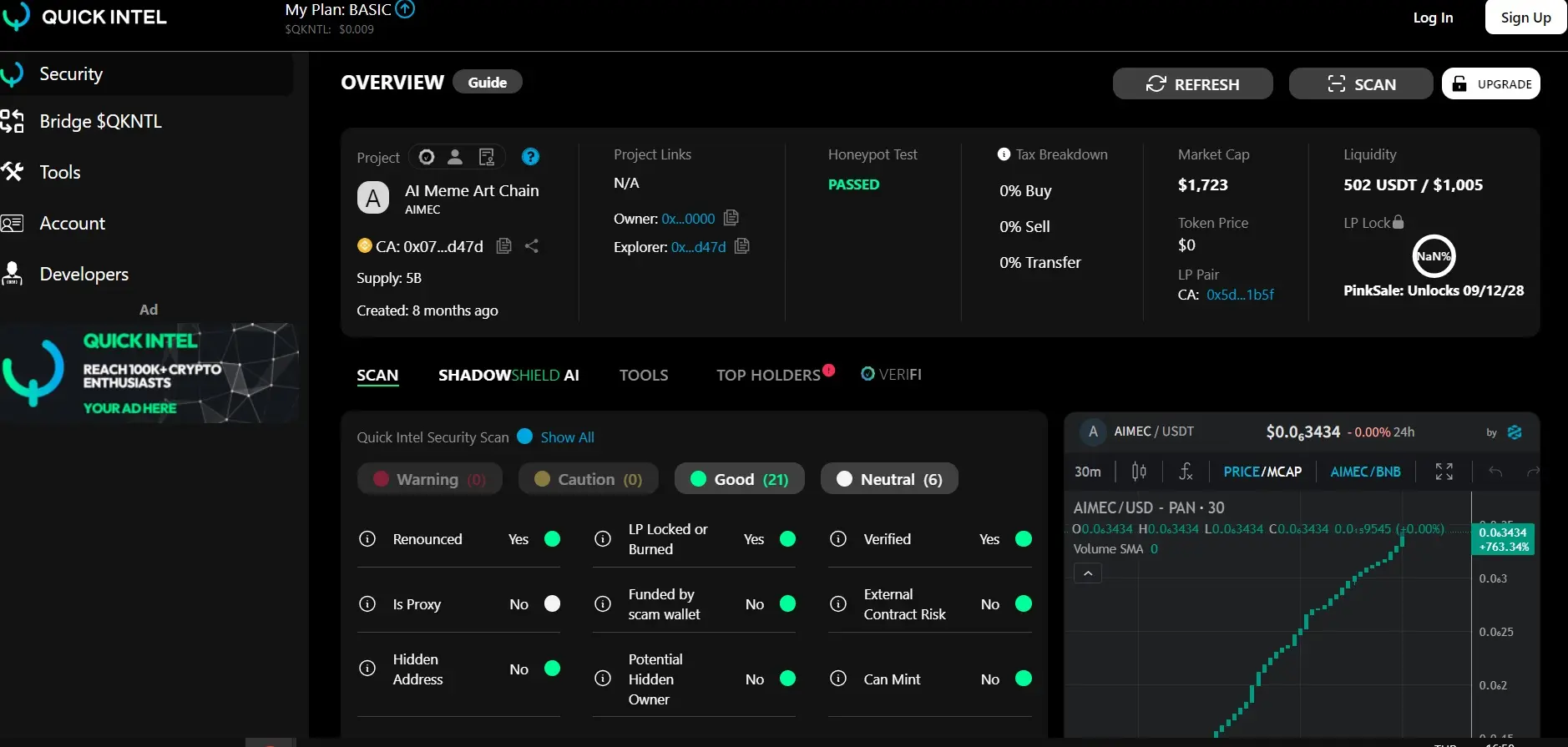Toggle the Show All switch
Image resolution: width=1568 pixels, height=747 pixels.
pyautogui.click(x=525, y=437)
